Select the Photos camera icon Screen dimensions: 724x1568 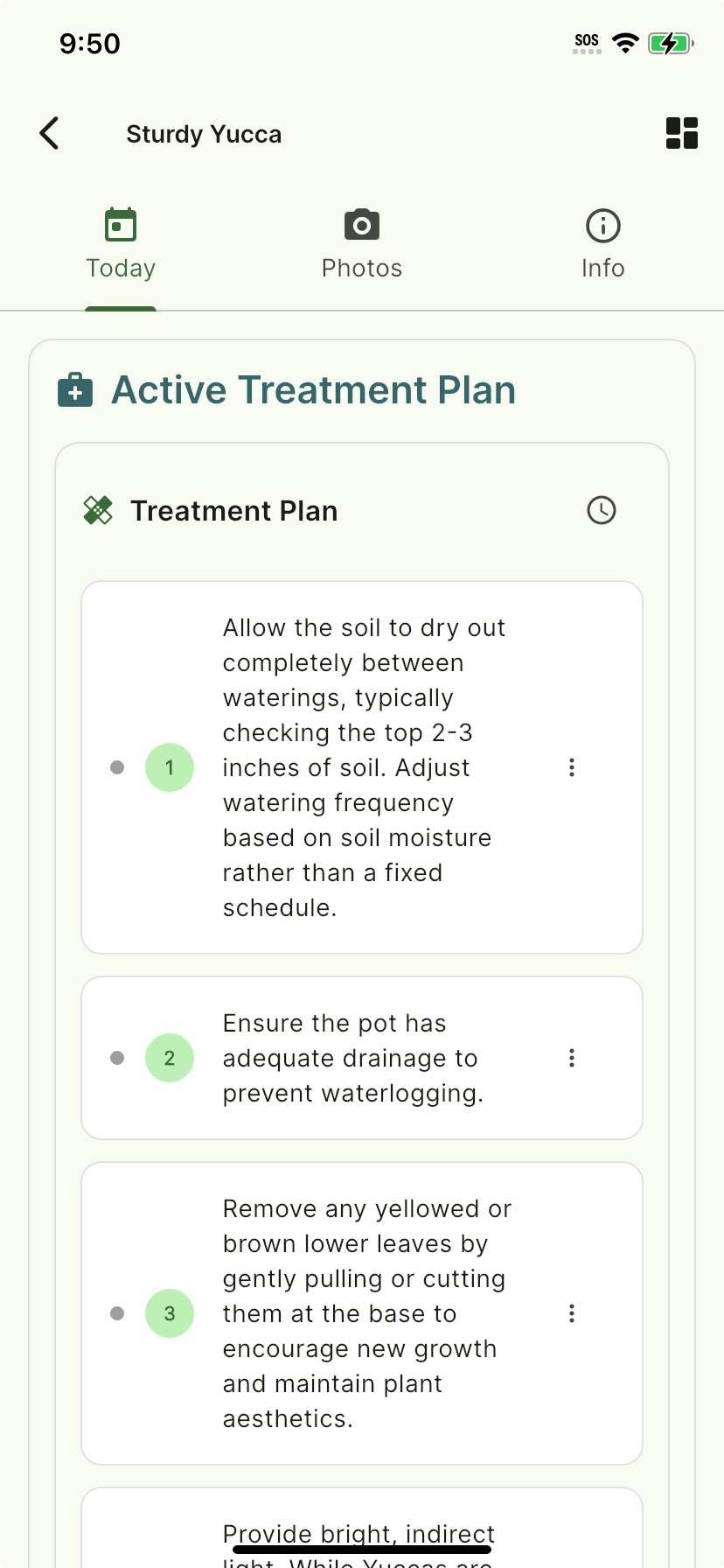(361, 225)
